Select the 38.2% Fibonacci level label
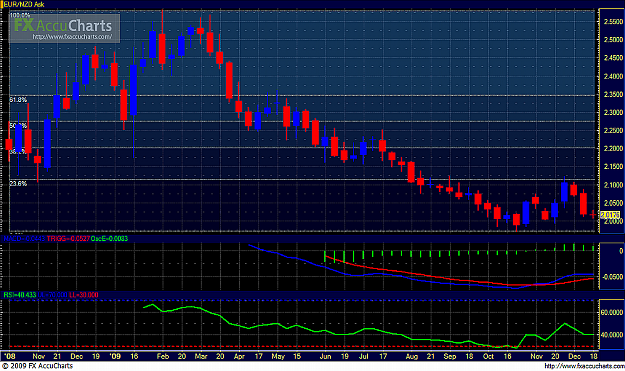 (x=18, y=151)
